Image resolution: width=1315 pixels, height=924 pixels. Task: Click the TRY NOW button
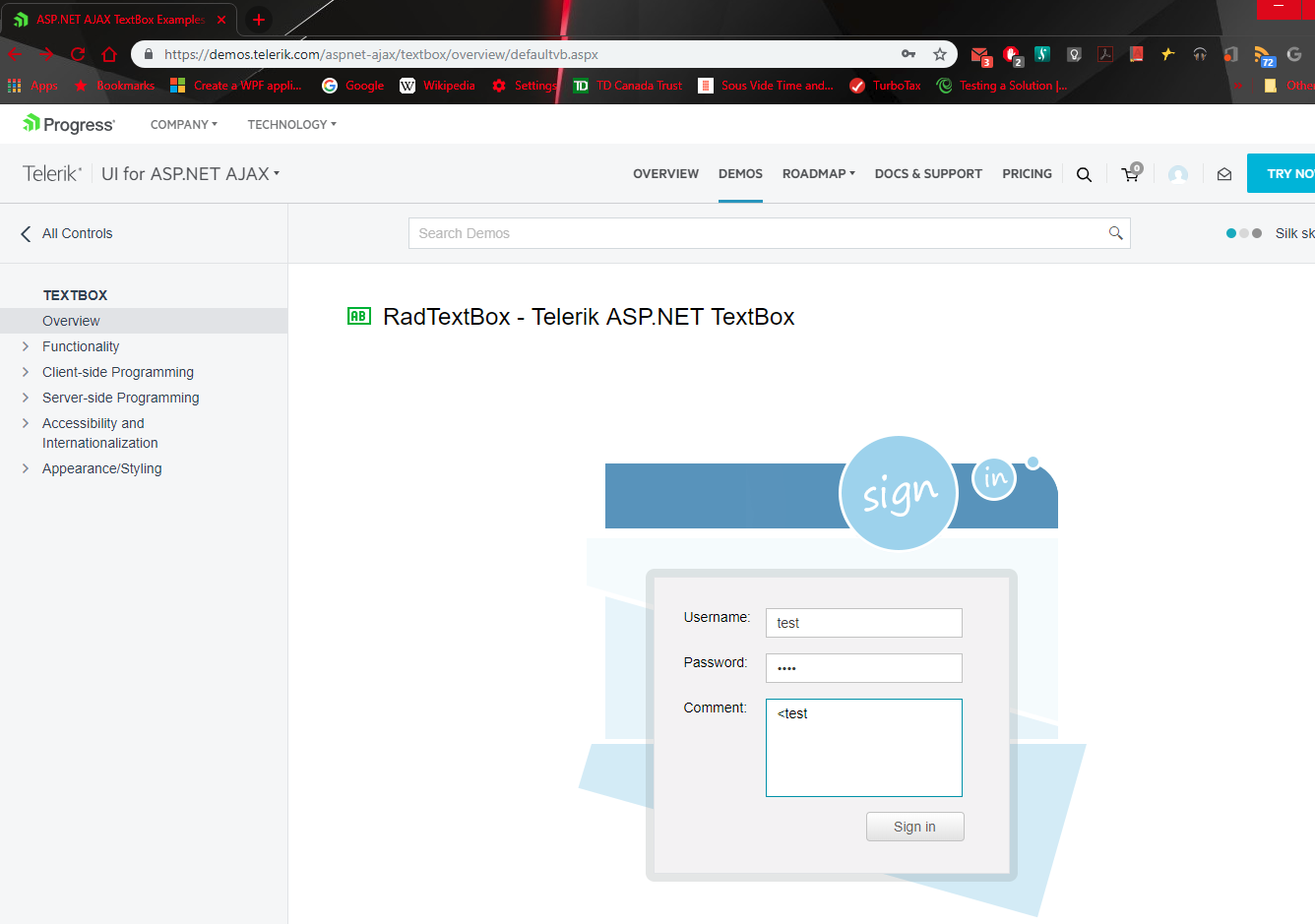1282,173
